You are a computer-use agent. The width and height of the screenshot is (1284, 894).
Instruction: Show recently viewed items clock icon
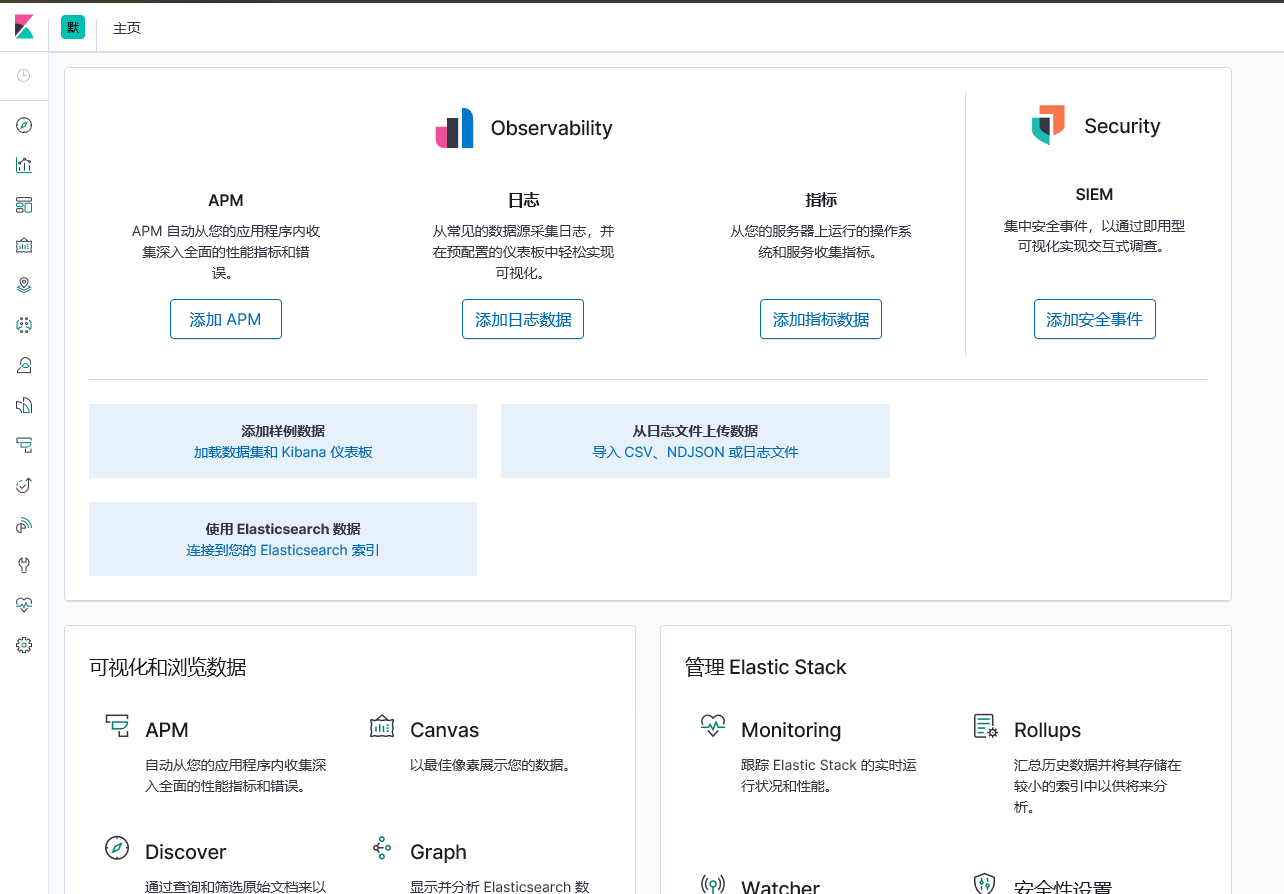point(24,75)
